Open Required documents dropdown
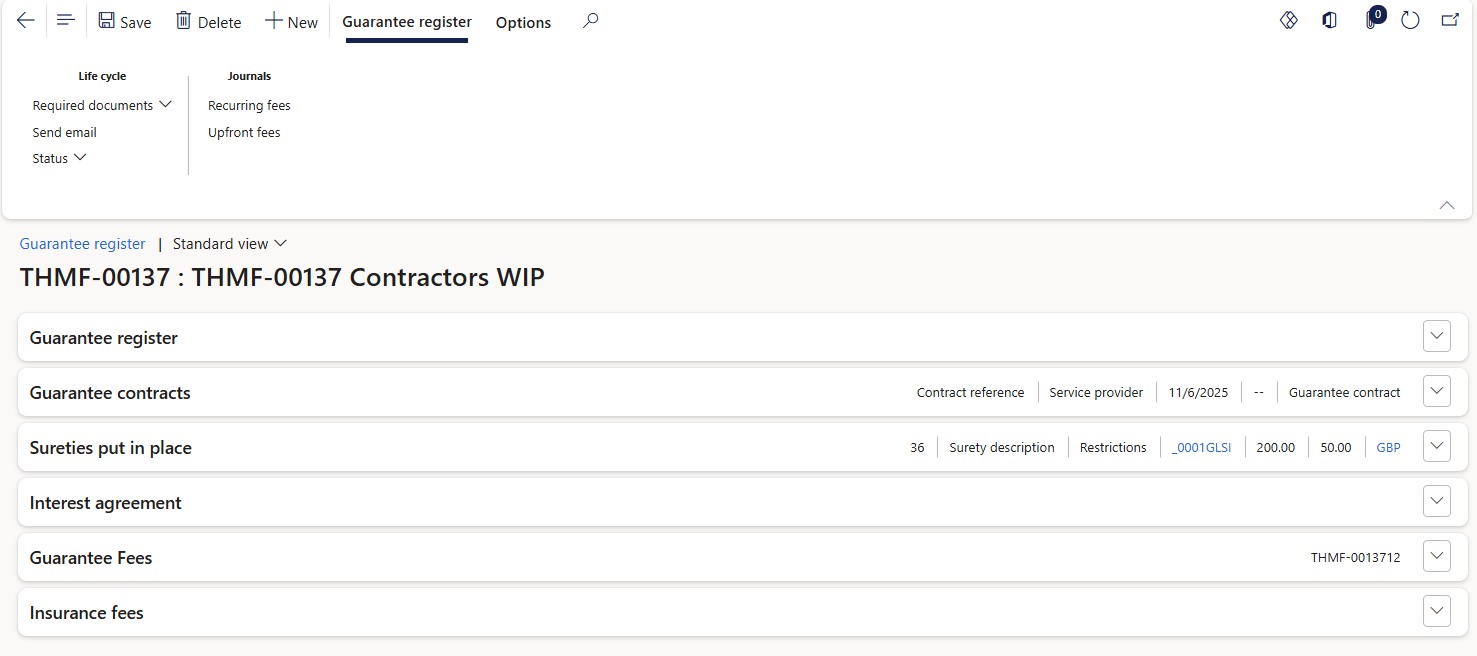1477x656 pixels. click(x=102, y=105)
